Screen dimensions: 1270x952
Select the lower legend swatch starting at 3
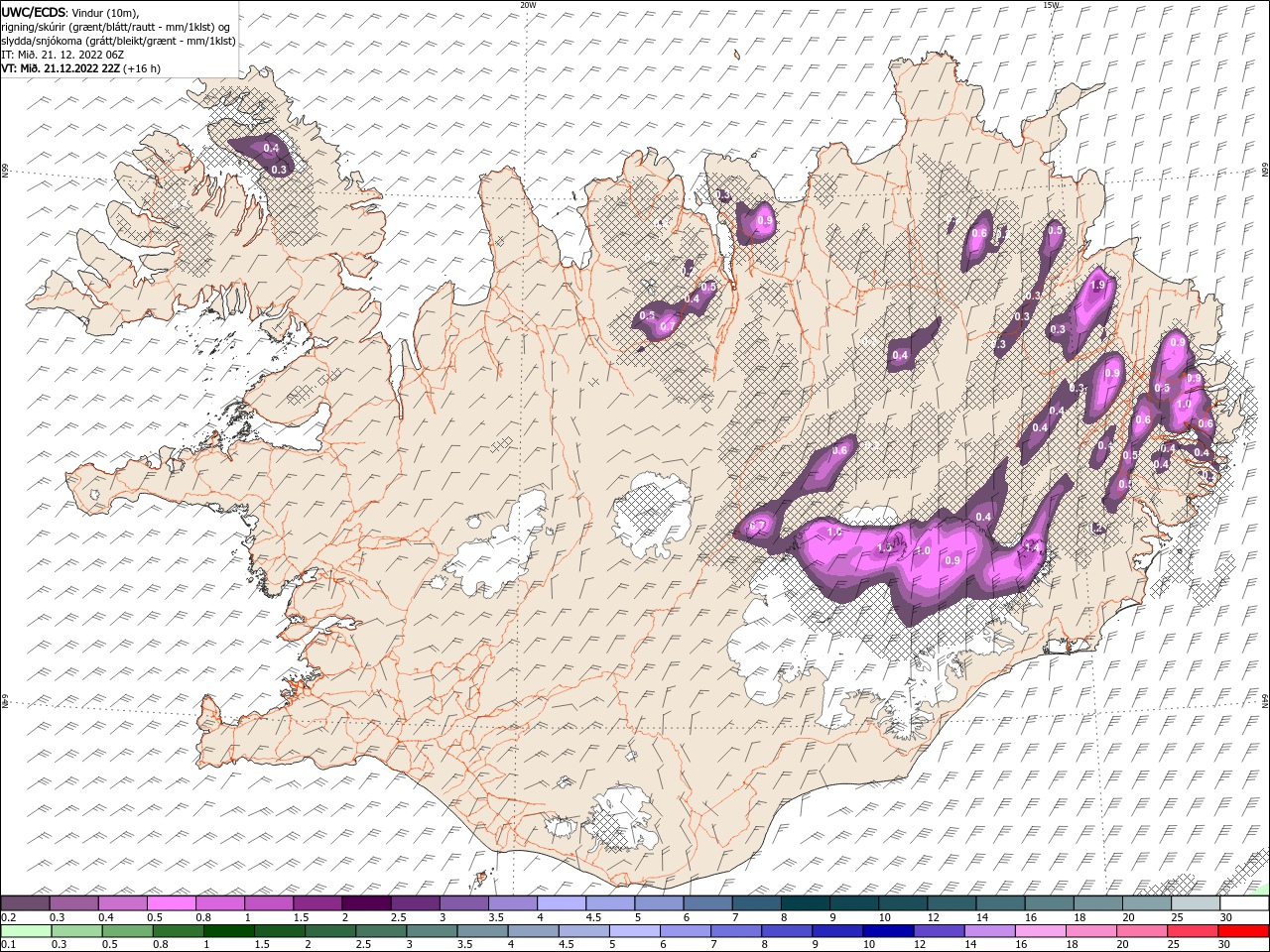point(431,931)
